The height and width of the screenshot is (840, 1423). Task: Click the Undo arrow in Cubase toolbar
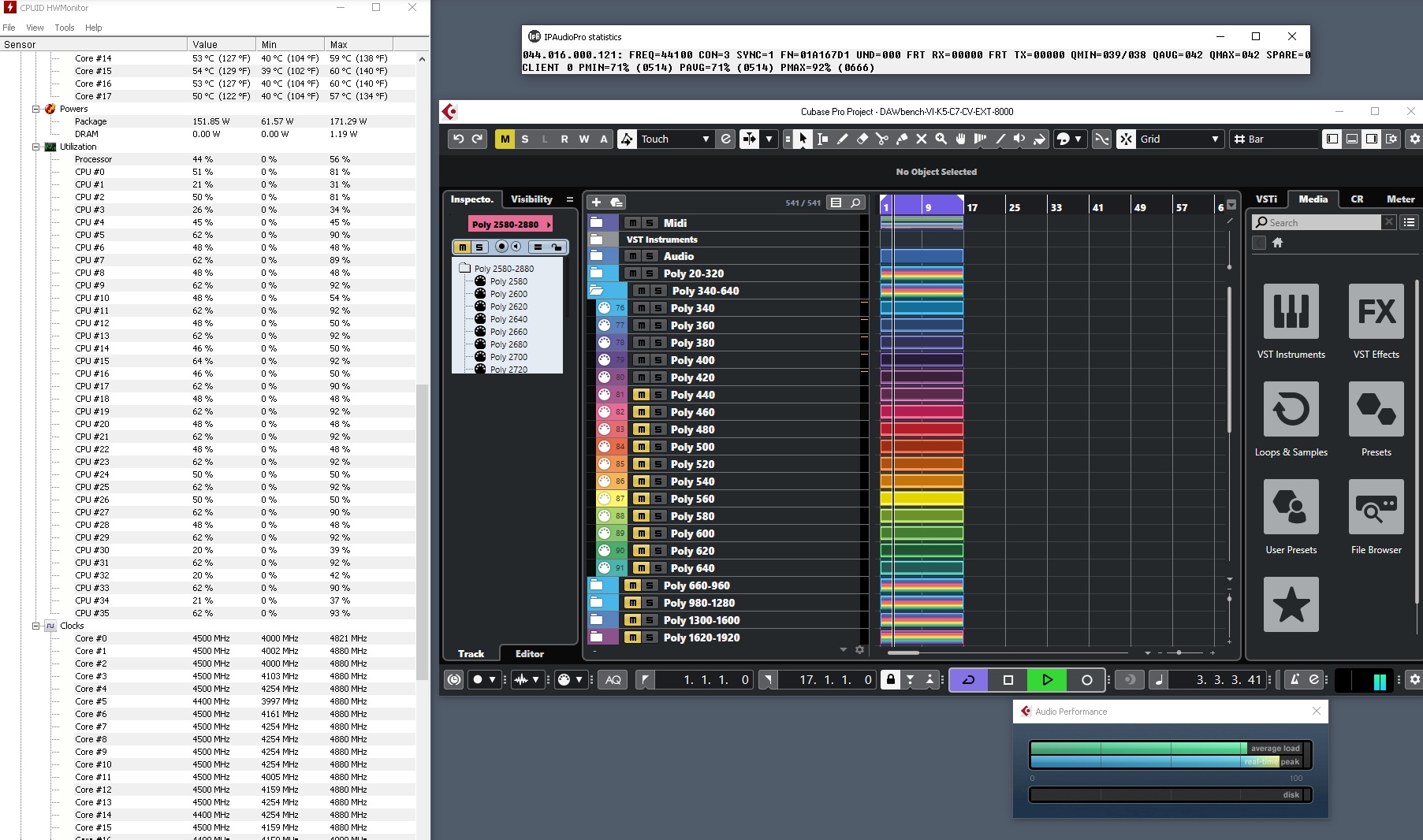458,139
